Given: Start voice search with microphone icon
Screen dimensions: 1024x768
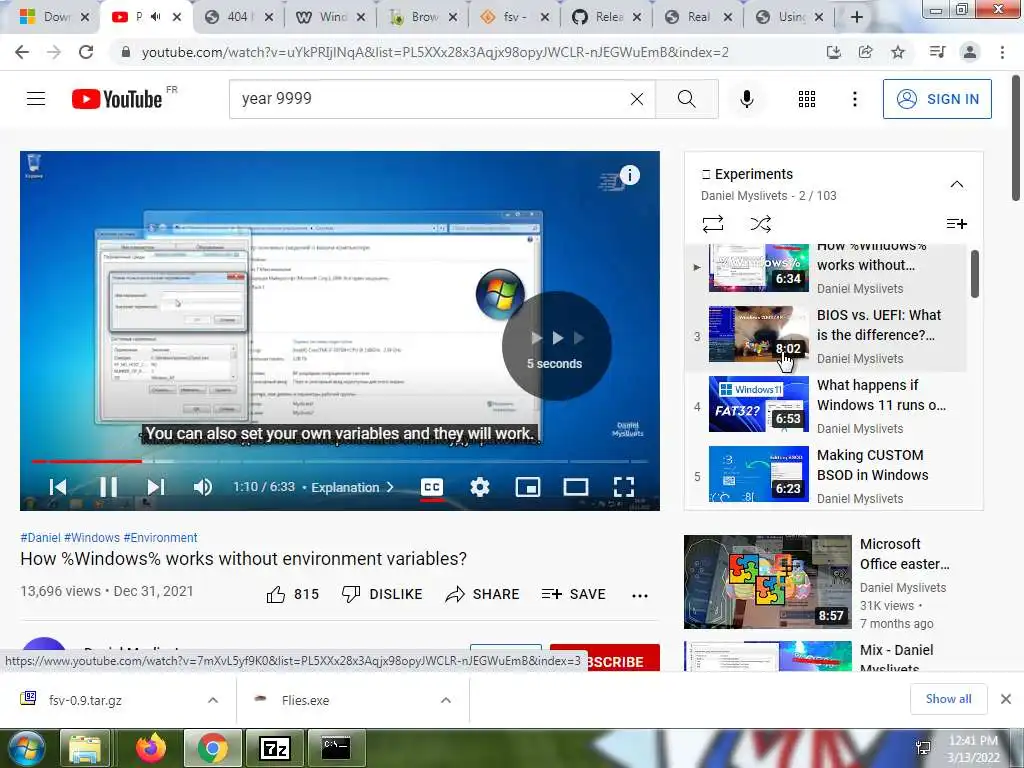Looking at the screenshot, I should pos(746,99).
